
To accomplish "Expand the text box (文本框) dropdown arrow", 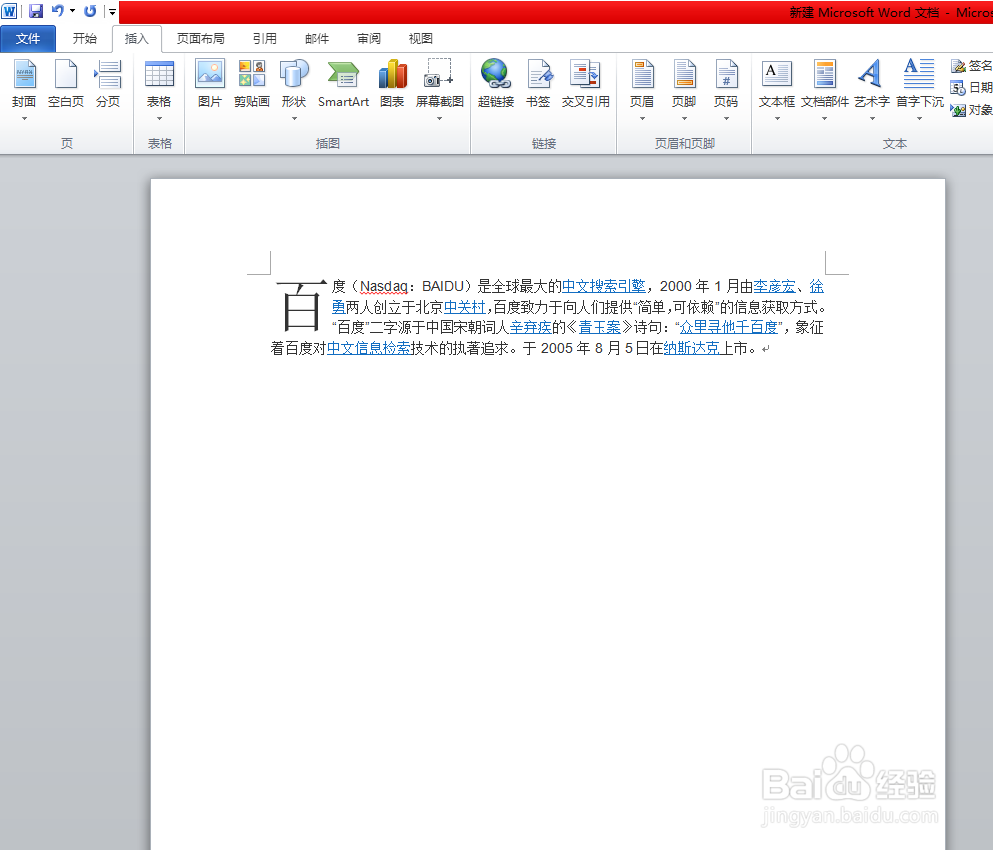I will pyautogui.click(x=777, y=118).
